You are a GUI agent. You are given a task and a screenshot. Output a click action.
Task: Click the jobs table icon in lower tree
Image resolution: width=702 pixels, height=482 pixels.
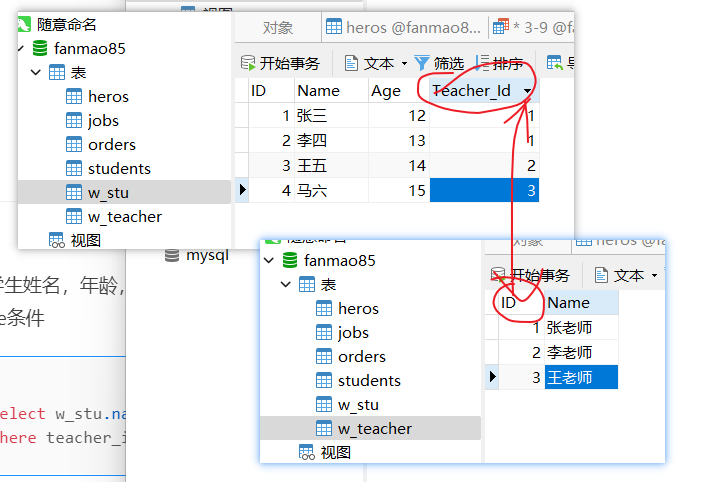(324, 333)
